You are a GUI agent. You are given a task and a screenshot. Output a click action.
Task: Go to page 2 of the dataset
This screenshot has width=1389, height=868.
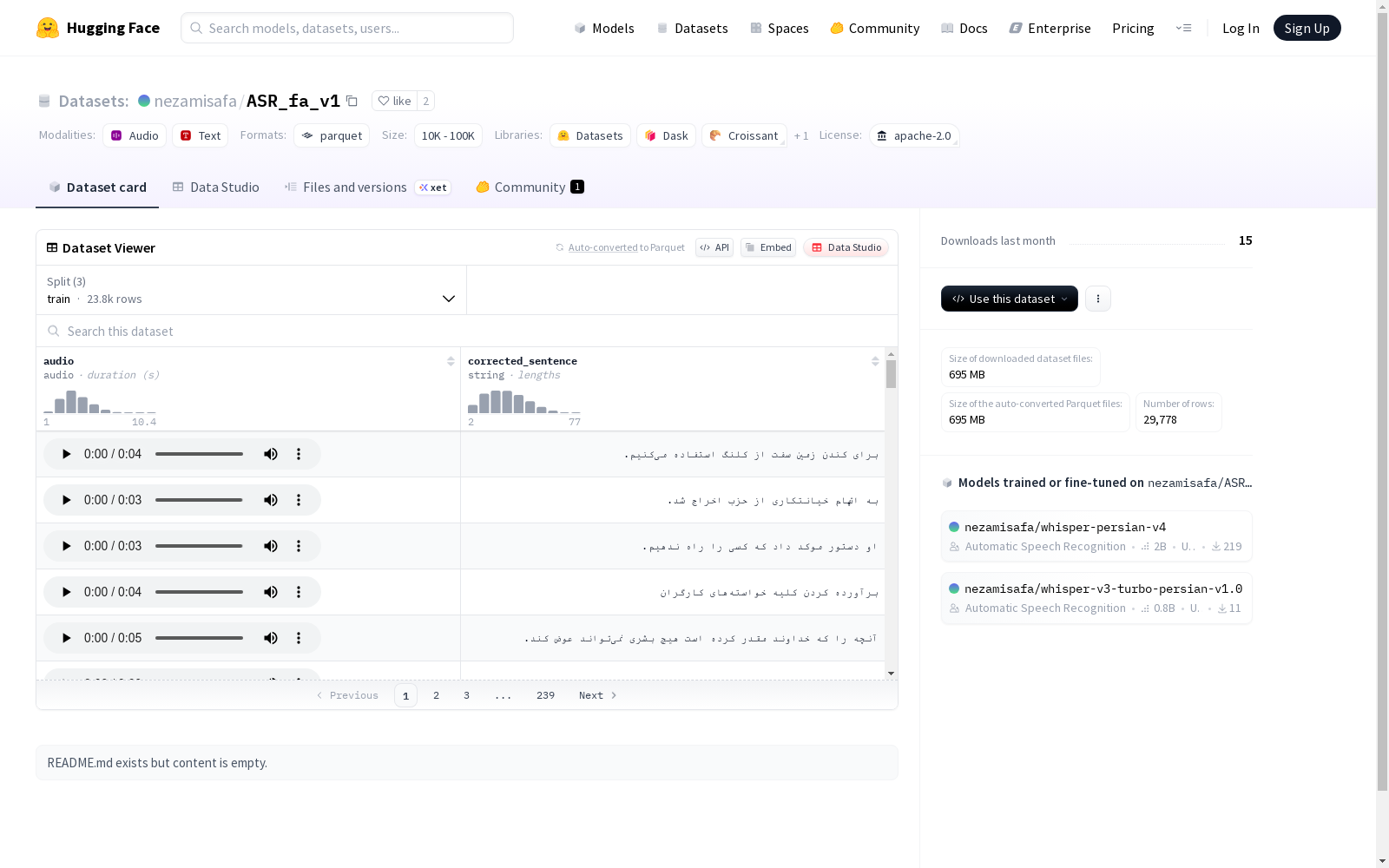tap(436, 695)
